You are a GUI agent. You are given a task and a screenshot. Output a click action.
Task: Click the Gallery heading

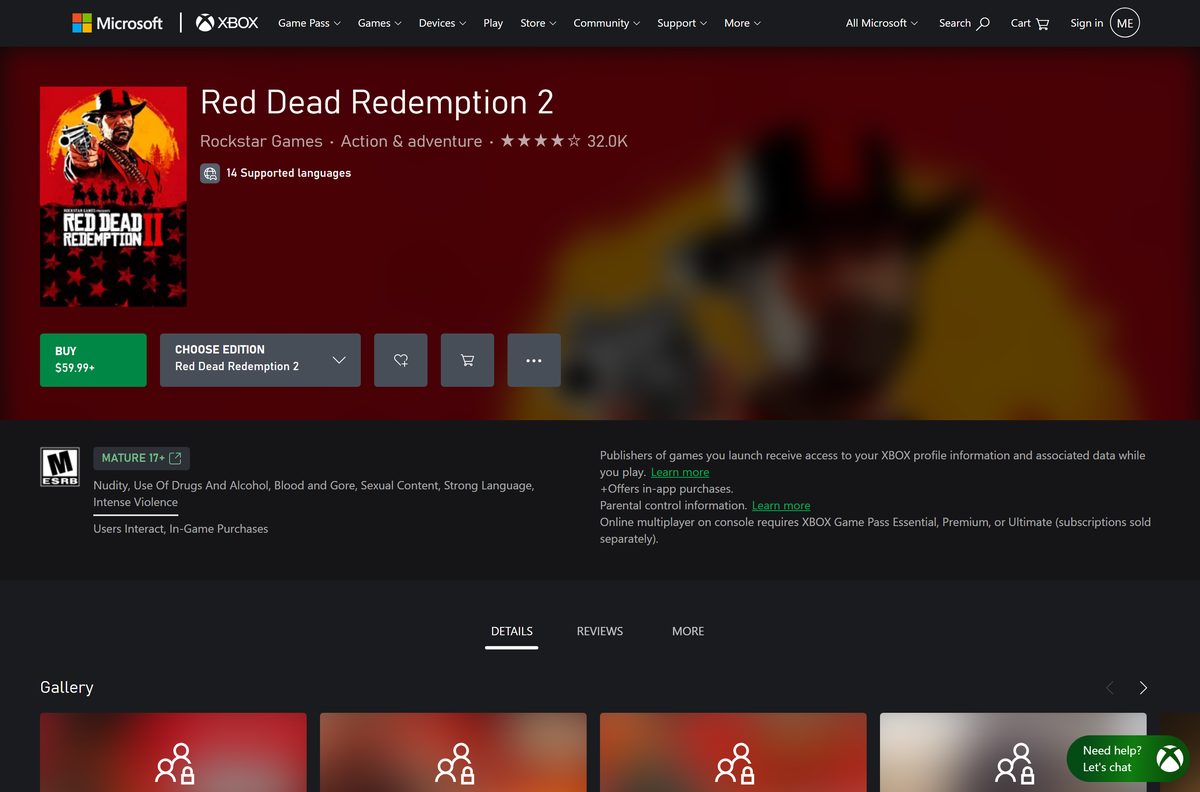coord(67,687)
